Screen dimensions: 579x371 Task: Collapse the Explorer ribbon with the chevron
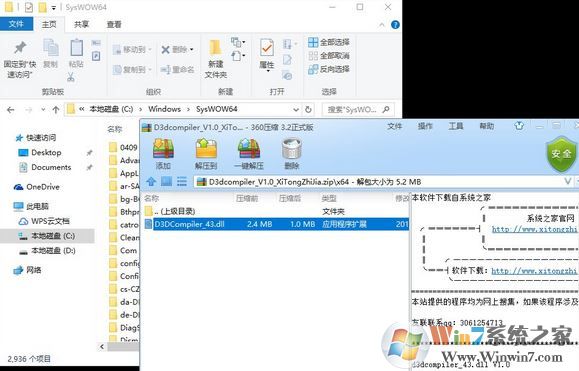(381, 25)
